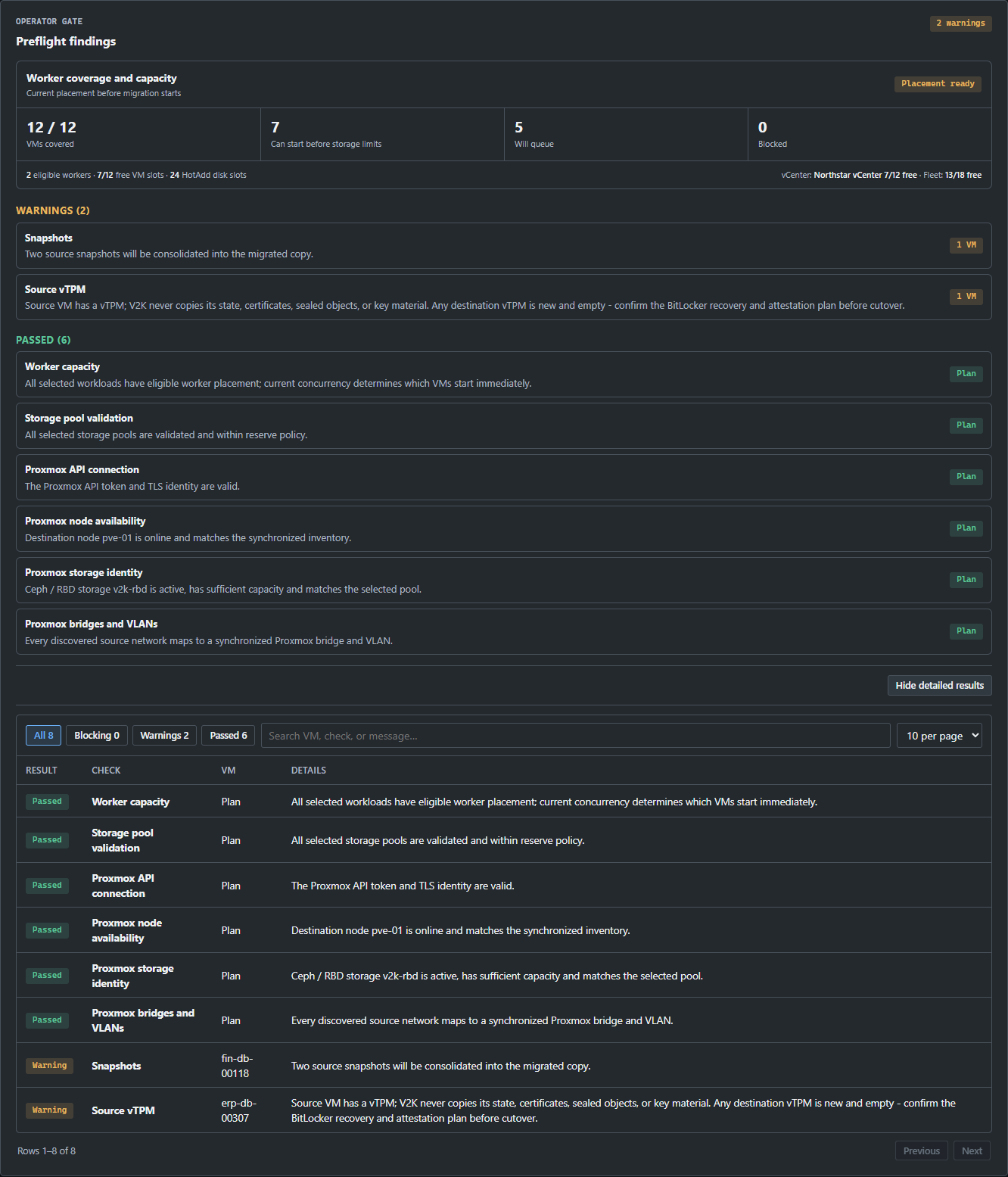
Task: Click the Placement ready status badge
Action: 938,84
